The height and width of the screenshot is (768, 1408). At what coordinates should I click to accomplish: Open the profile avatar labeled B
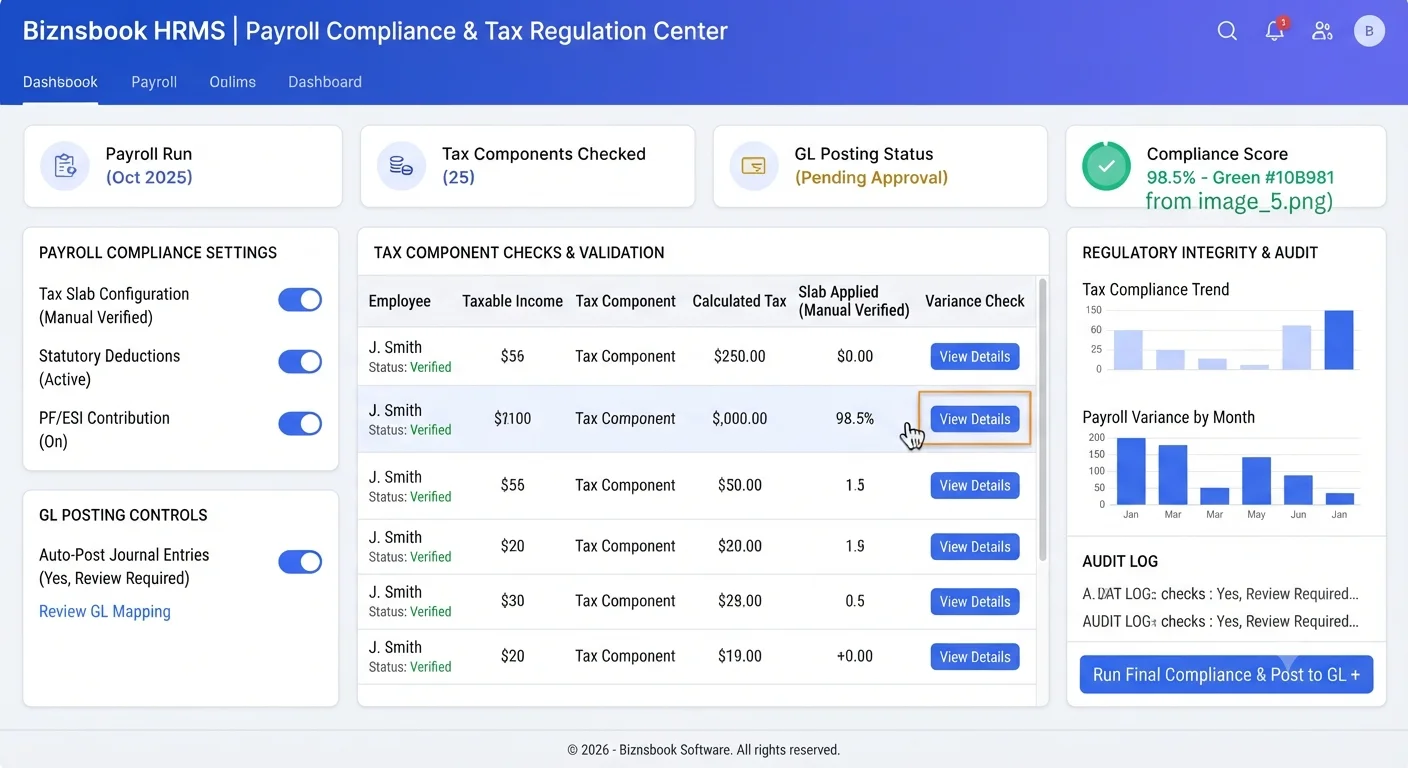pos(1369,31)
